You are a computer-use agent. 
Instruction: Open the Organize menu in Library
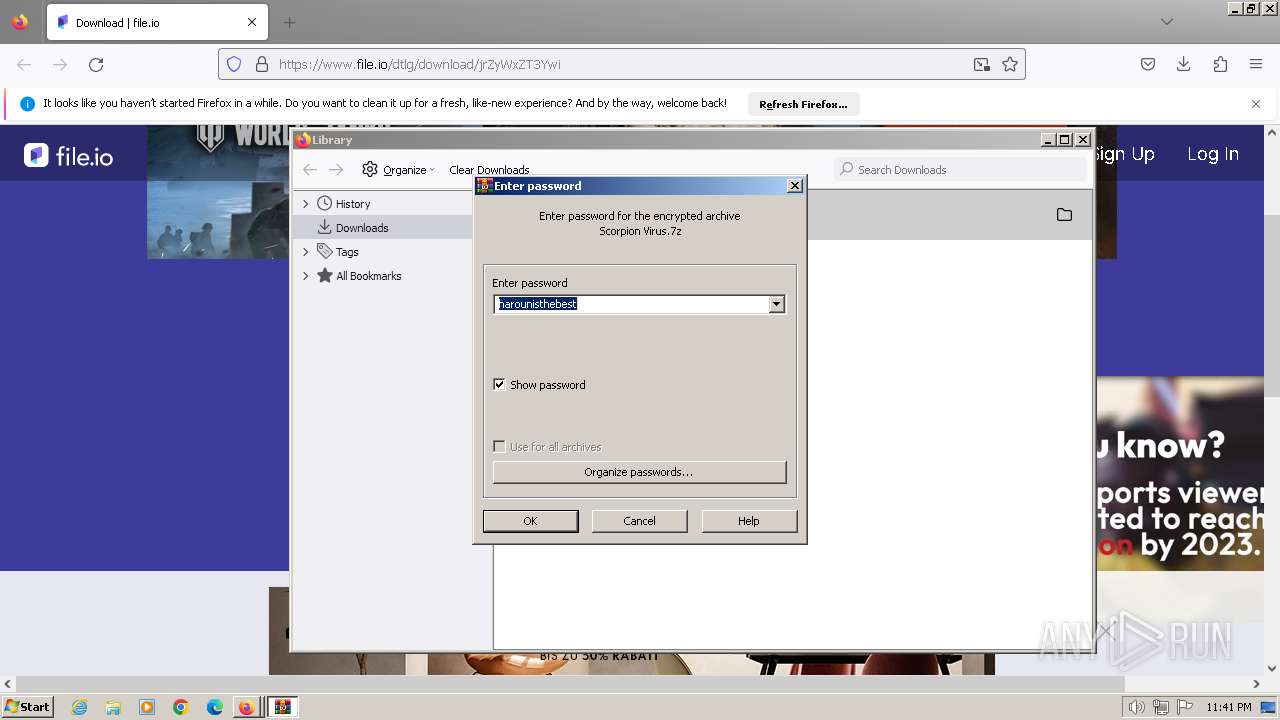point(398,170)
